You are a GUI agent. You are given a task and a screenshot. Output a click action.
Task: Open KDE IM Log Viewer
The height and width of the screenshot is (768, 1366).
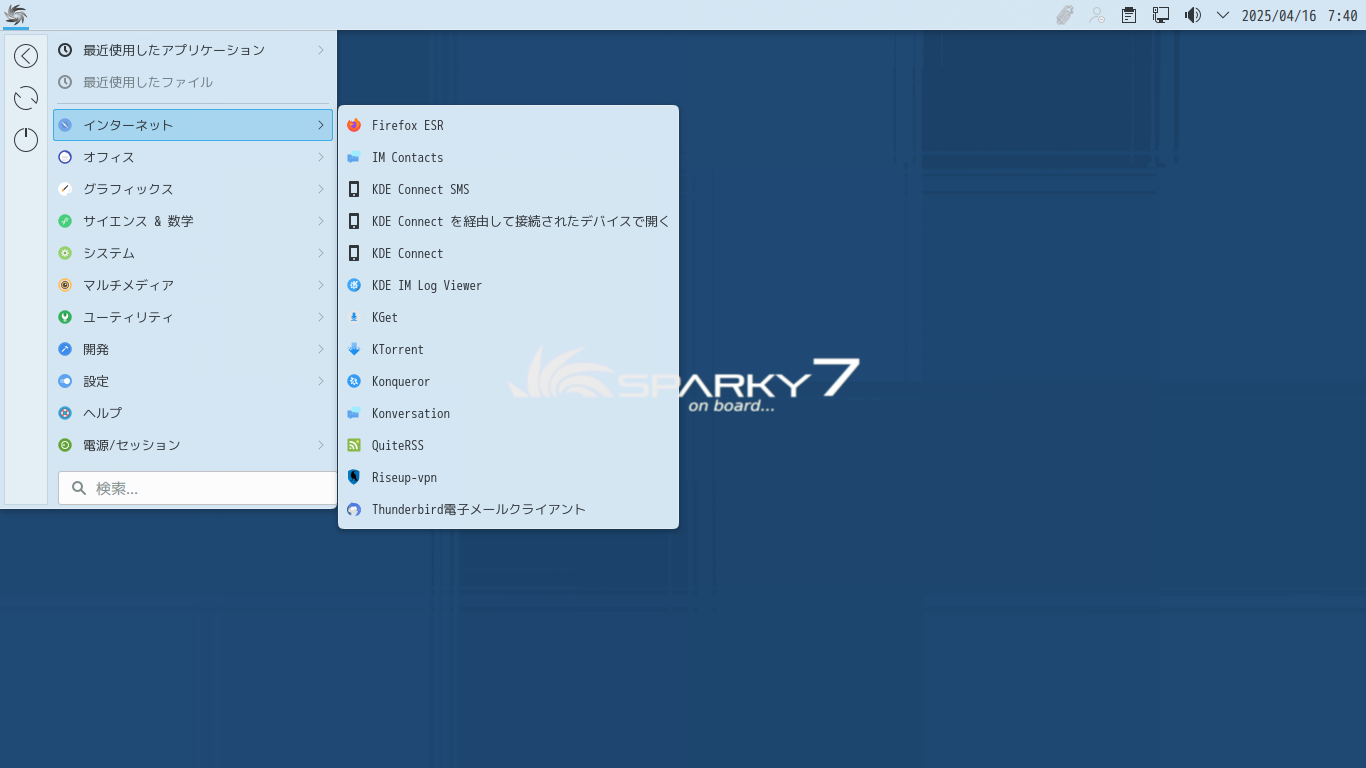pos(426,285)
